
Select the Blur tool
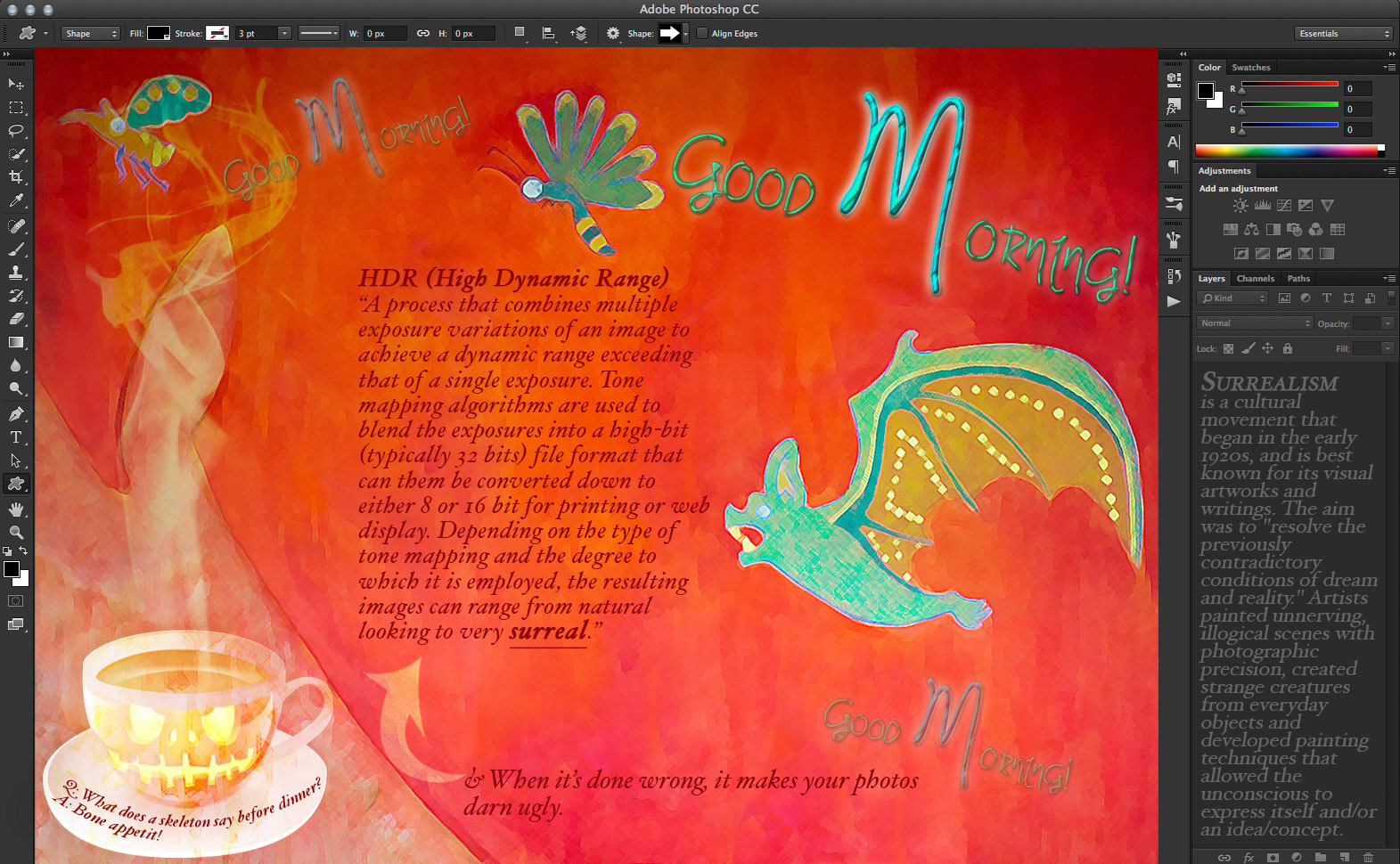[x=16, y=366]
